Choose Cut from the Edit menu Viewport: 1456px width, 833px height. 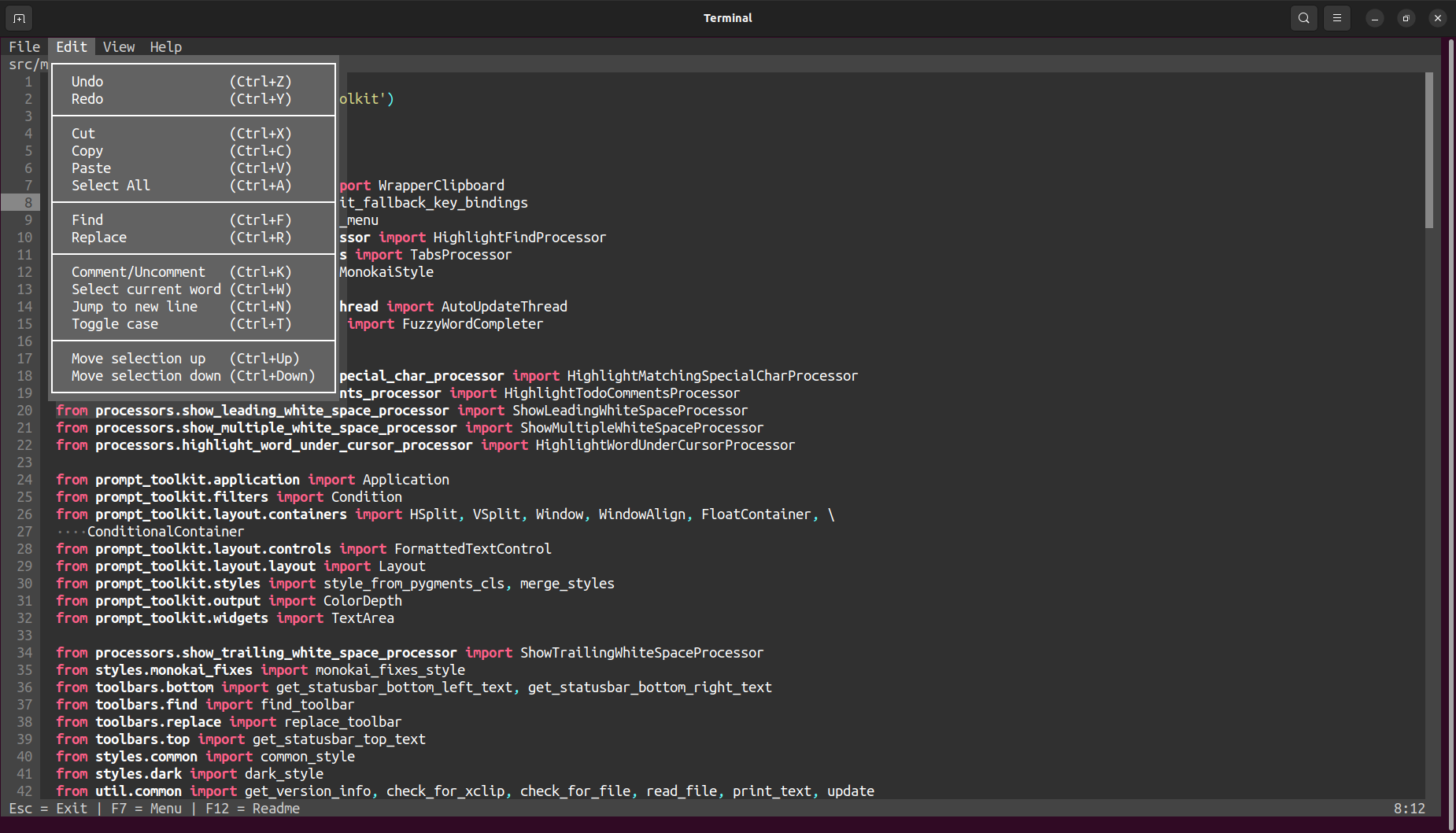click(x=83, y=134)
